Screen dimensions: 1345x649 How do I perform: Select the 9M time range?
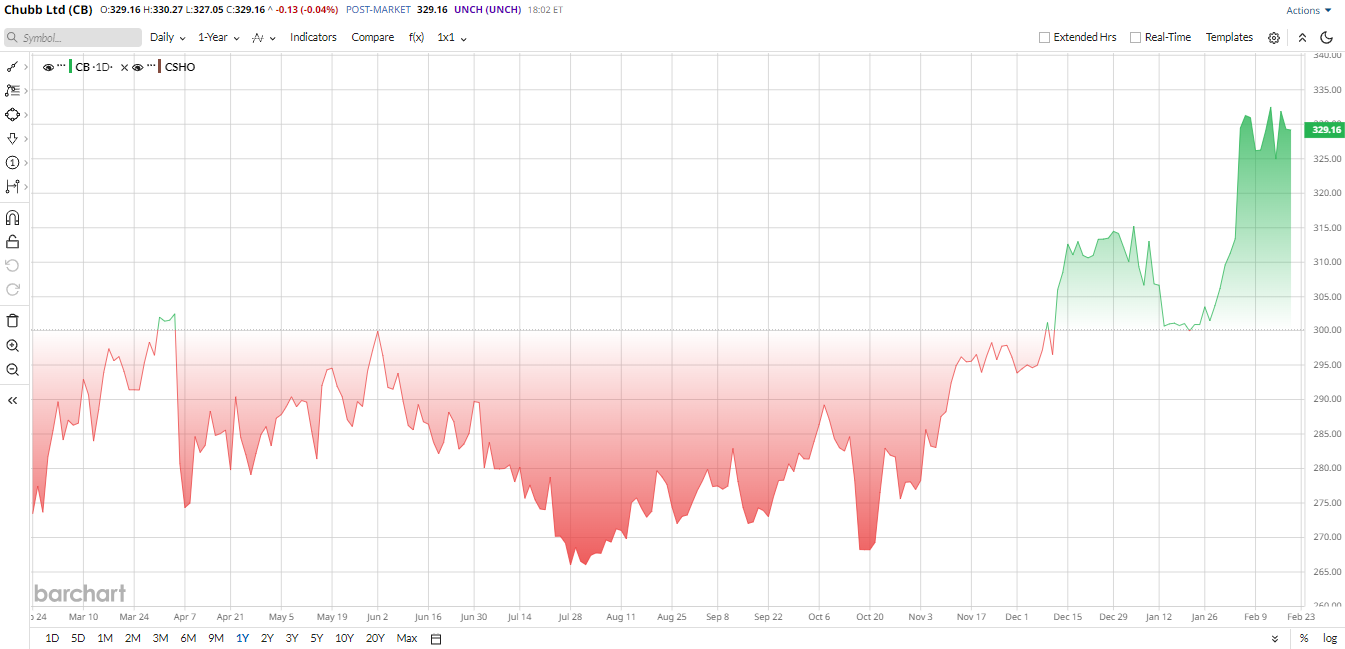(216, 638)
